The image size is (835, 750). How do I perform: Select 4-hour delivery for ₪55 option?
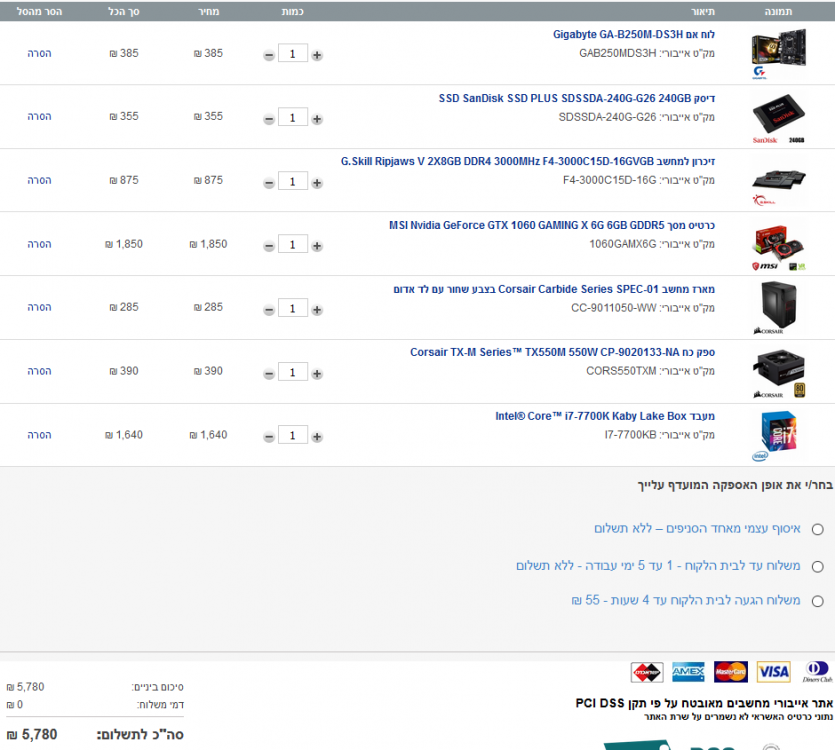(817, 601)
